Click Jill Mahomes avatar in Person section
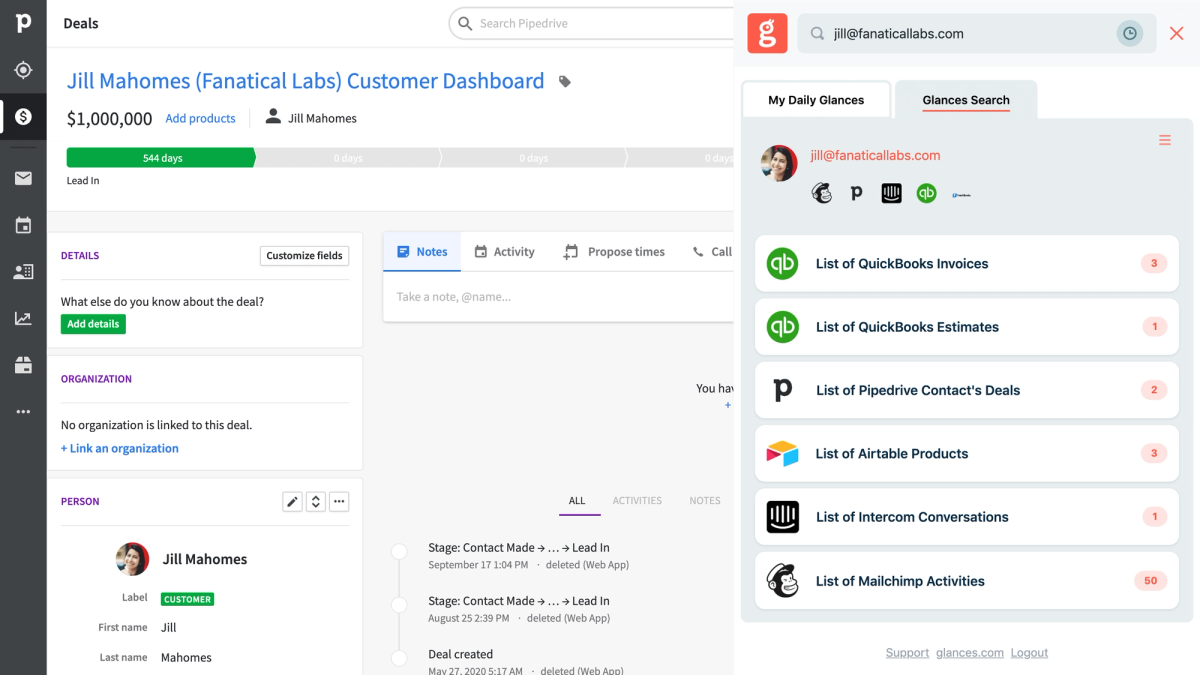This screenshot has width=1200, height=675. click(x=133, y=559)
